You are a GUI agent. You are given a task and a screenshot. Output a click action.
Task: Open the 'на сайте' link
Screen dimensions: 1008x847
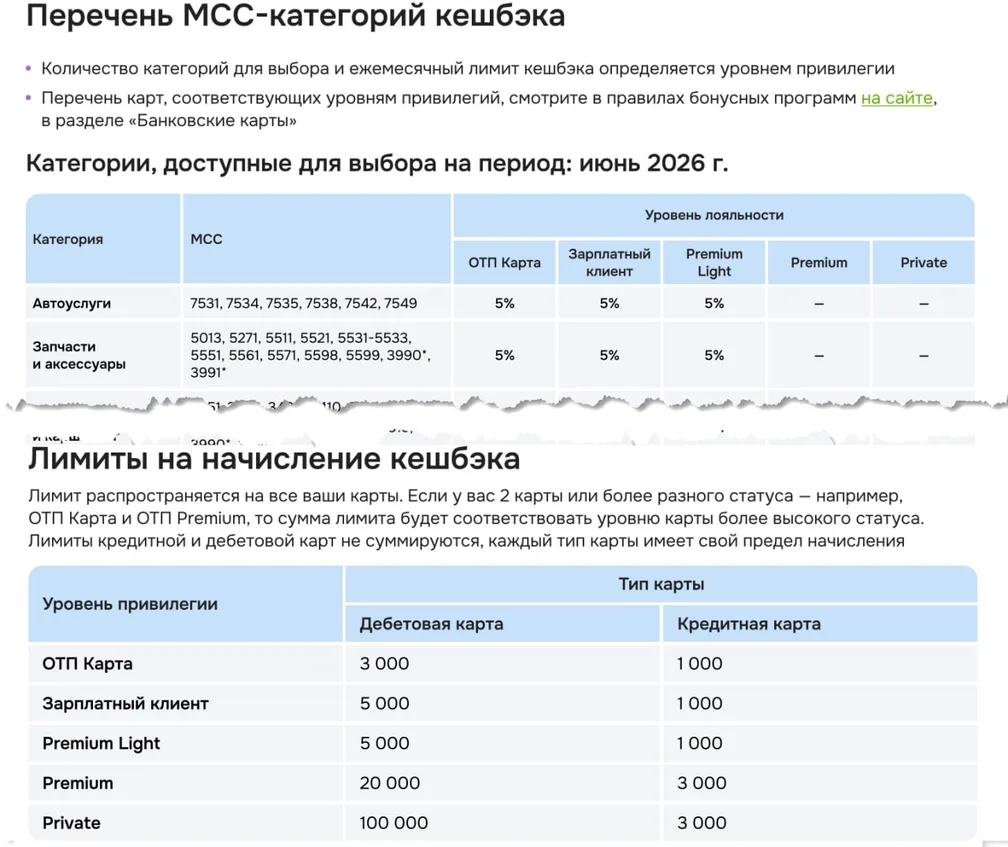(x=897, y=98)
